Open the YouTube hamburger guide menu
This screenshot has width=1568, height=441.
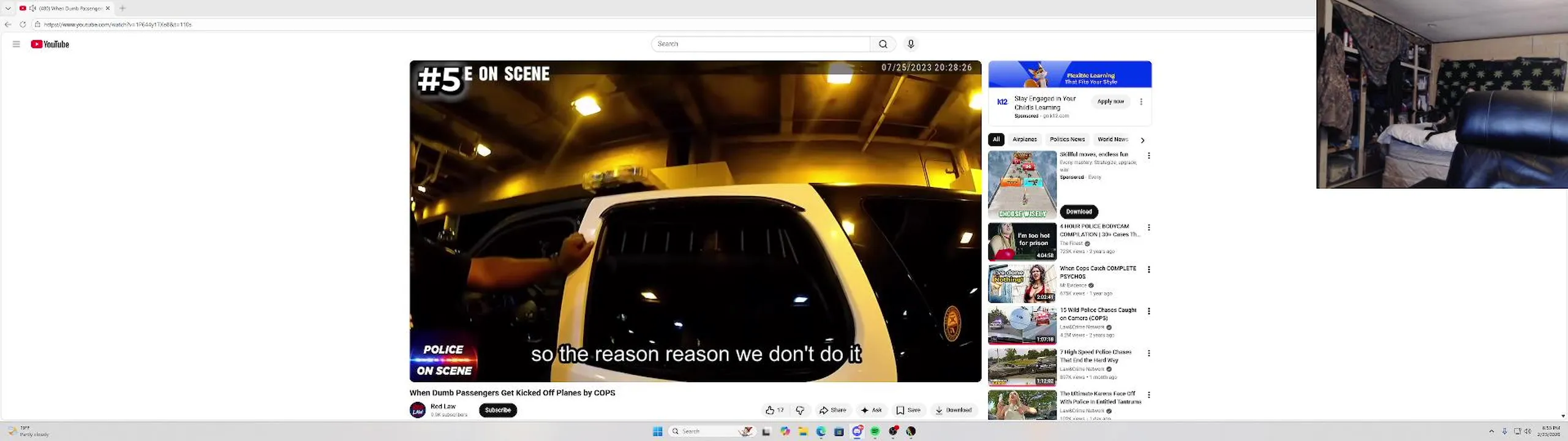[16, 44]
